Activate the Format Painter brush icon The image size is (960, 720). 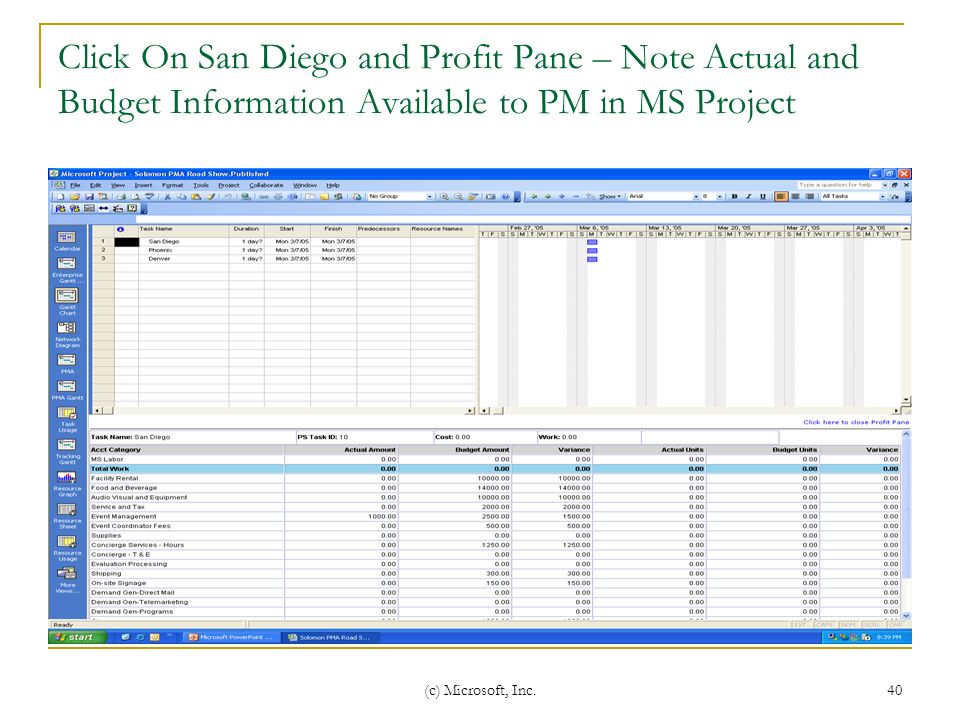coord(211,197)
